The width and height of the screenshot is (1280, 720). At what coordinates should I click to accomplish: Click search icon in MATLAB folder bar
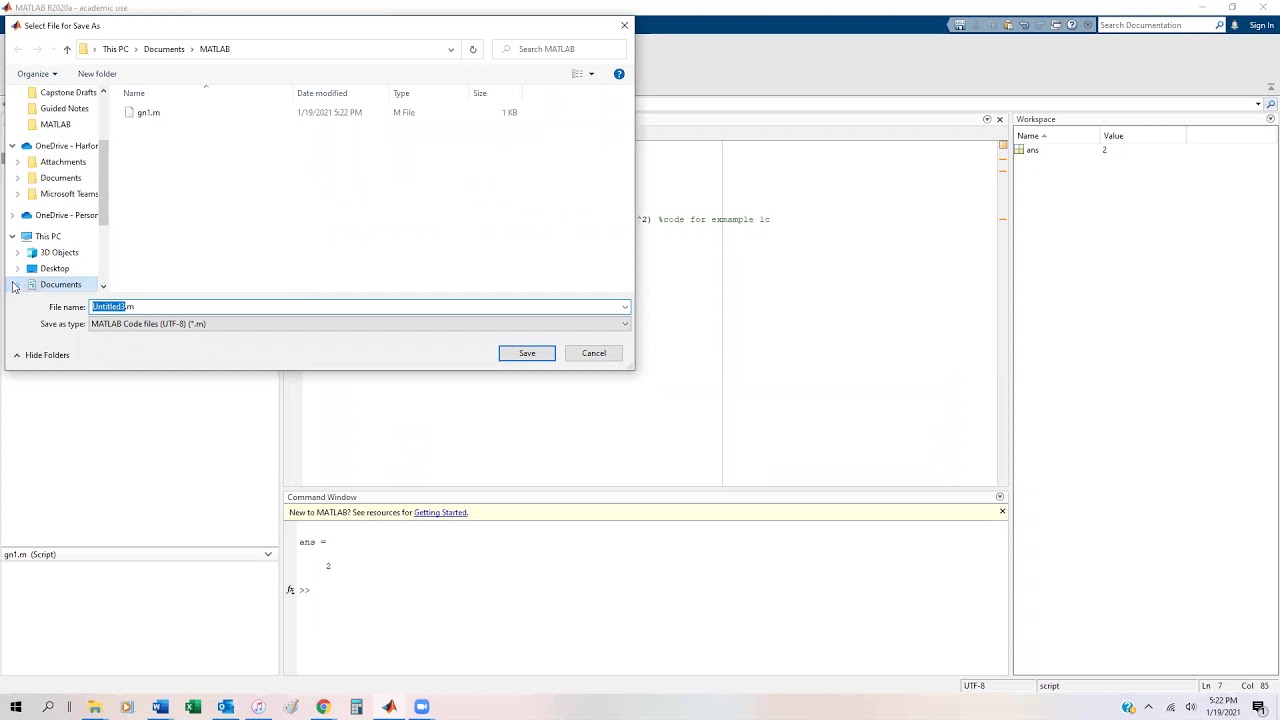click(1271, 103)
